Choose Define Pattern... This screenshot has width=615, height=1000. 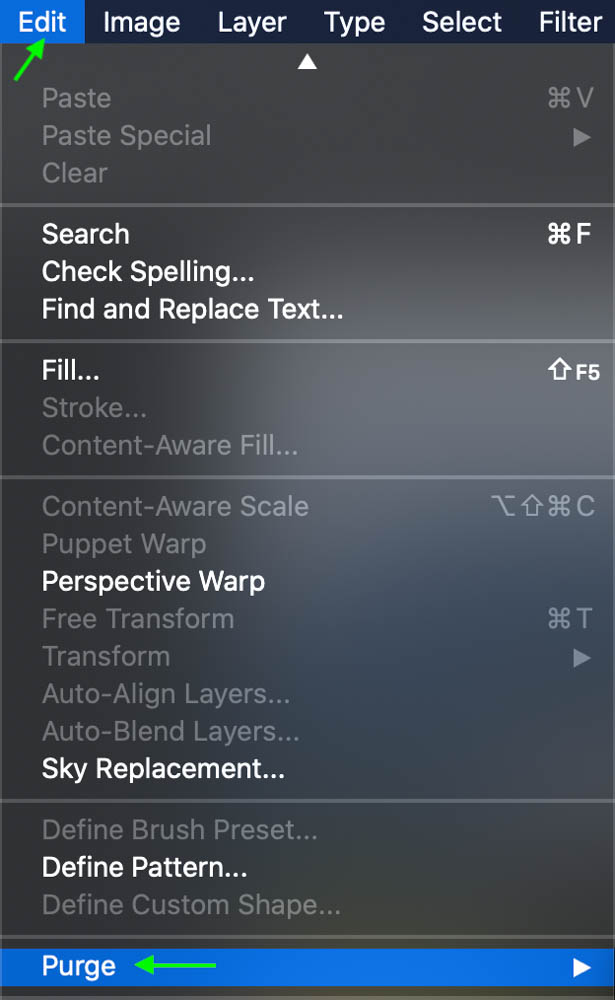308,867
